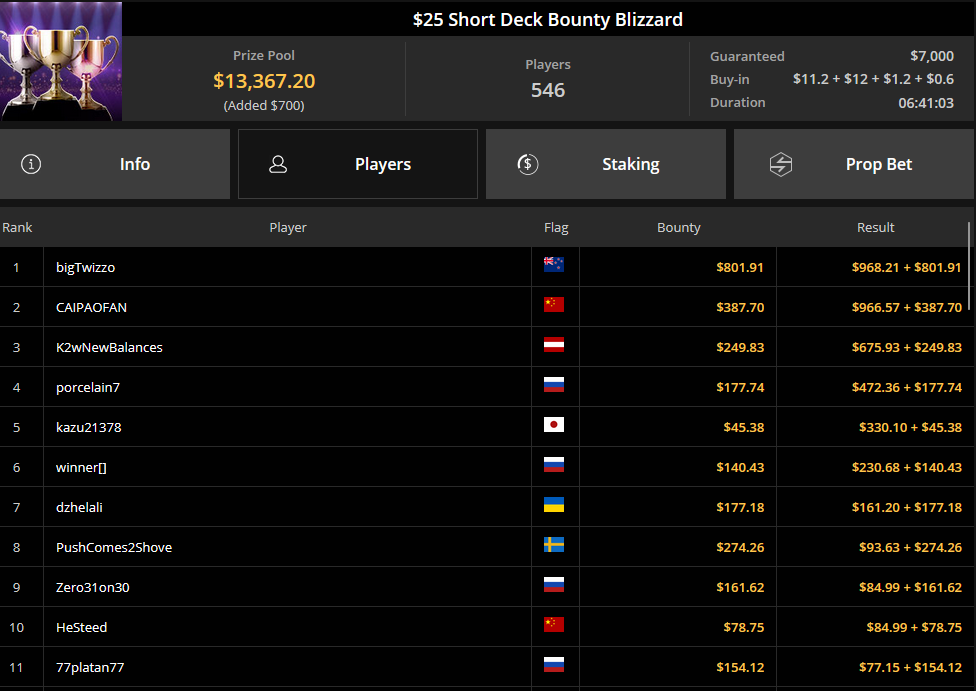Image resolution: width=976 pixels, height=691 pixels.
Task: Click the tournament title text
Action: click(x=548, y=19)
